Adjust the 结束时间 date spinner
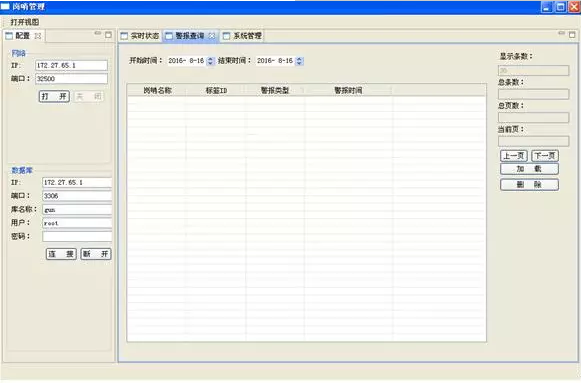This screenshot has height=383, width=581. (x=299, y=61)
